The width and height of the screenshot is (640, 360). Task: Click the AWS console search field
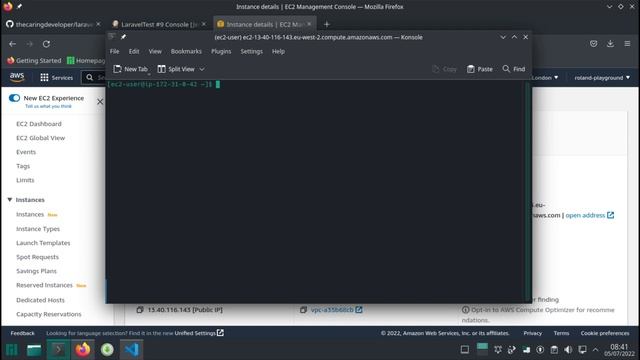pos(94,77)
